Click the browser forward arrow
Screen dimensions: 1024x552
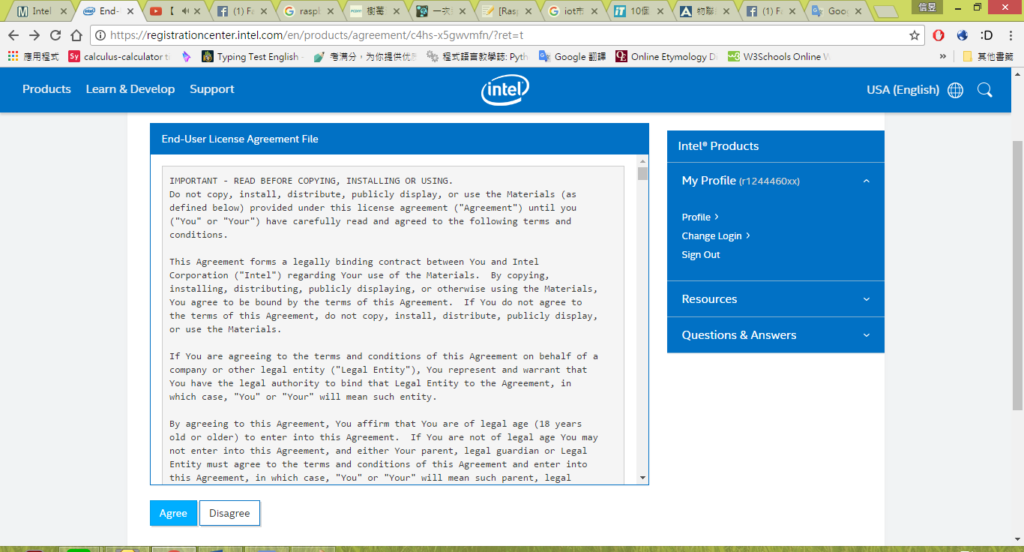(35, 35)
